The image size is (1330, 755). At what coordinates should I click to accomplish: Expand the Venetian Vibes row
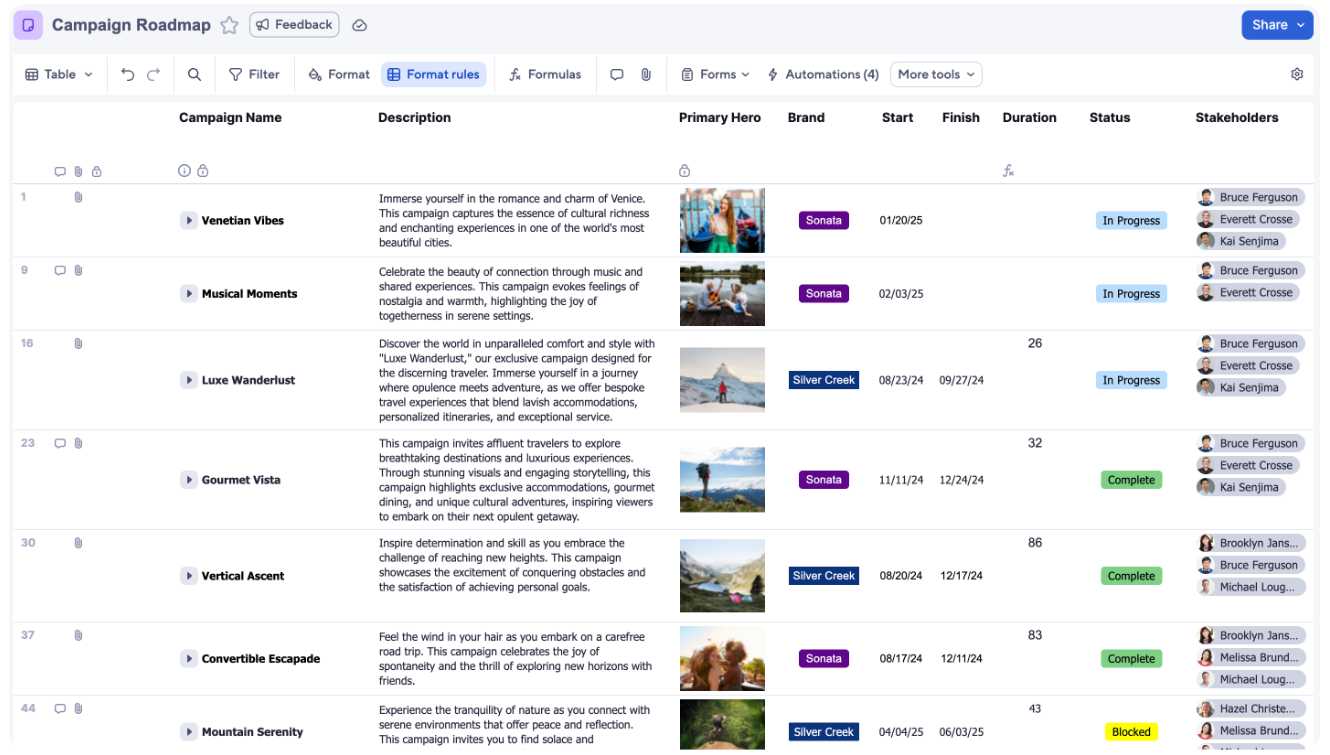click(188, 220)
